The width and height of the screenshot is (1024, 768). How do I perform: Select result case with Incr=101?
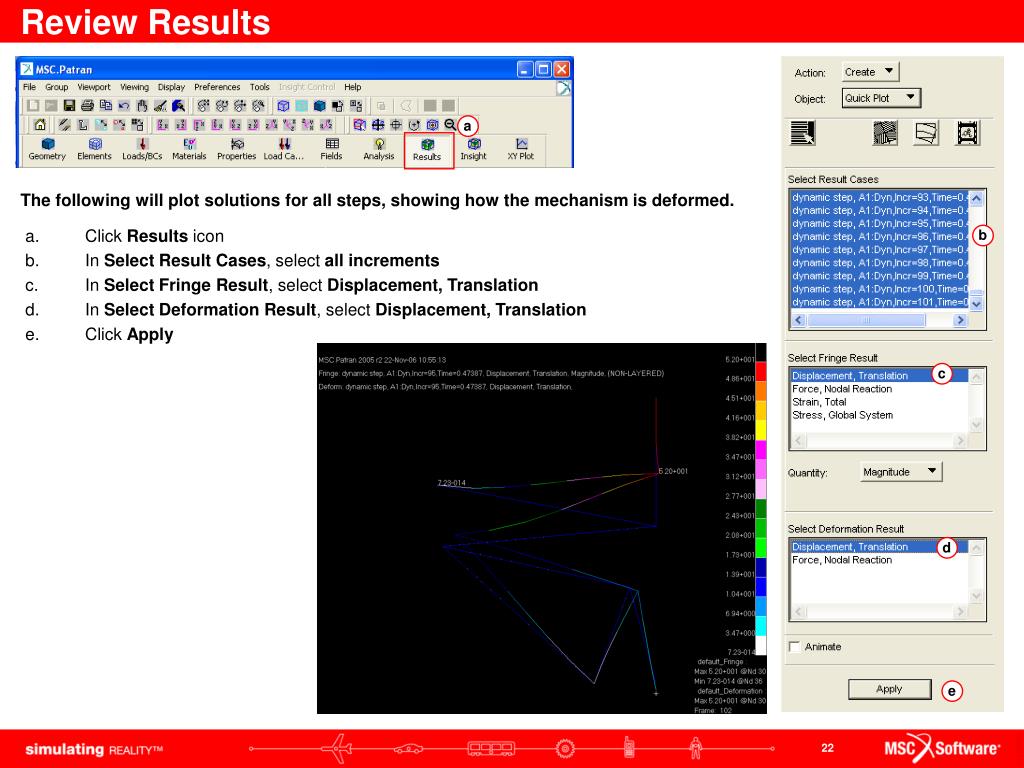coord(879,302)
